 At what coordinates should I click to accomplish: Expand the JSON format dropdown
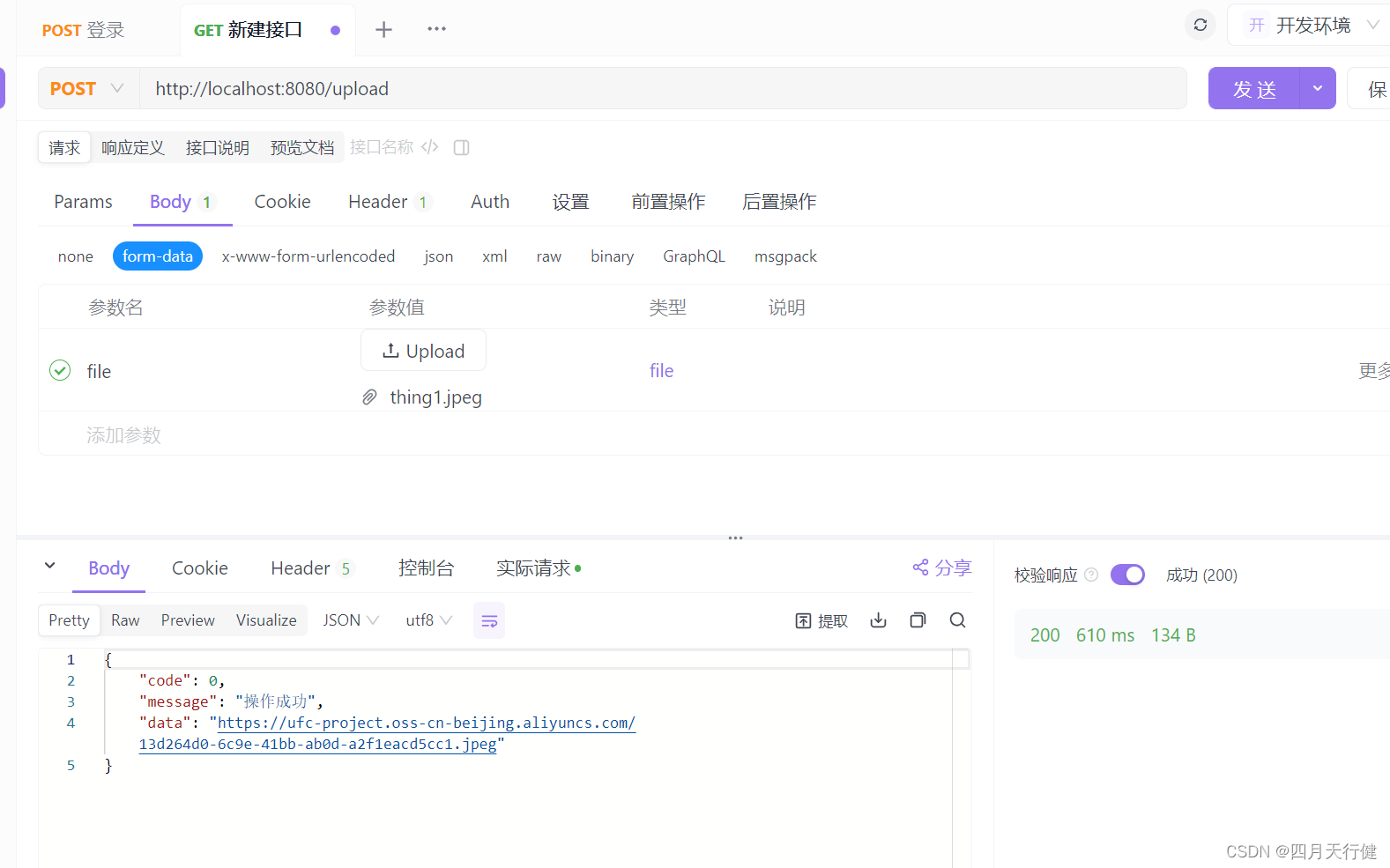[x=350, y=620]
